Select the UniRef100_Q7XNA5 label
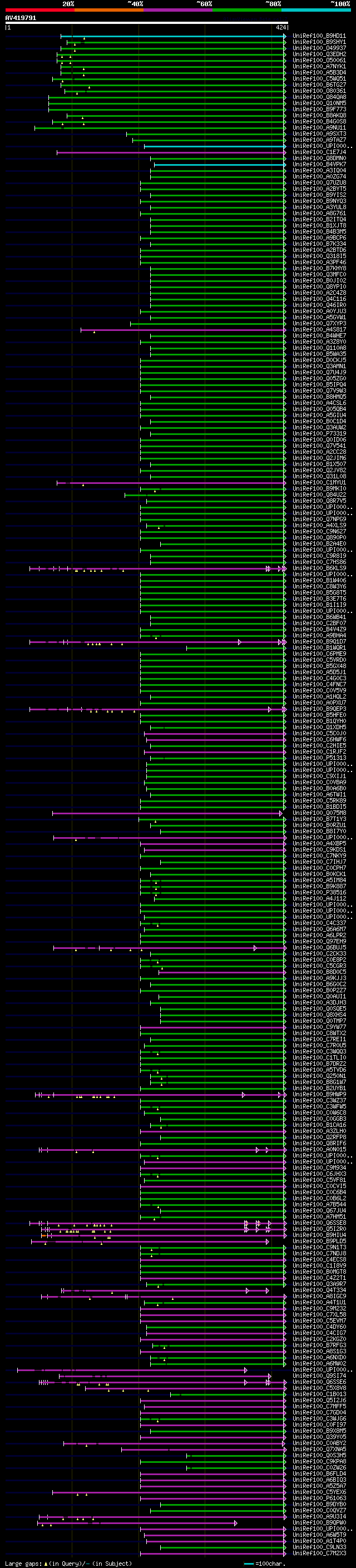 [319, 1450]
